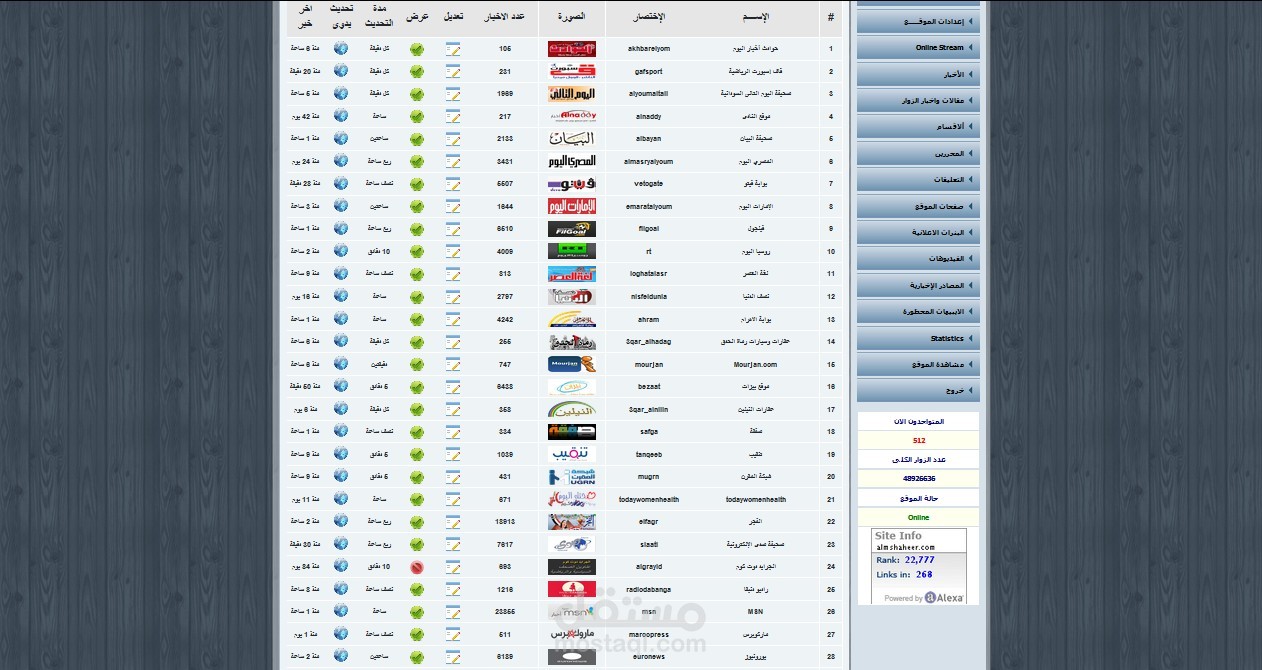Click edit icon for filgoal row
The width and height of the screenshot is (1262, 670).
[453, 228]
